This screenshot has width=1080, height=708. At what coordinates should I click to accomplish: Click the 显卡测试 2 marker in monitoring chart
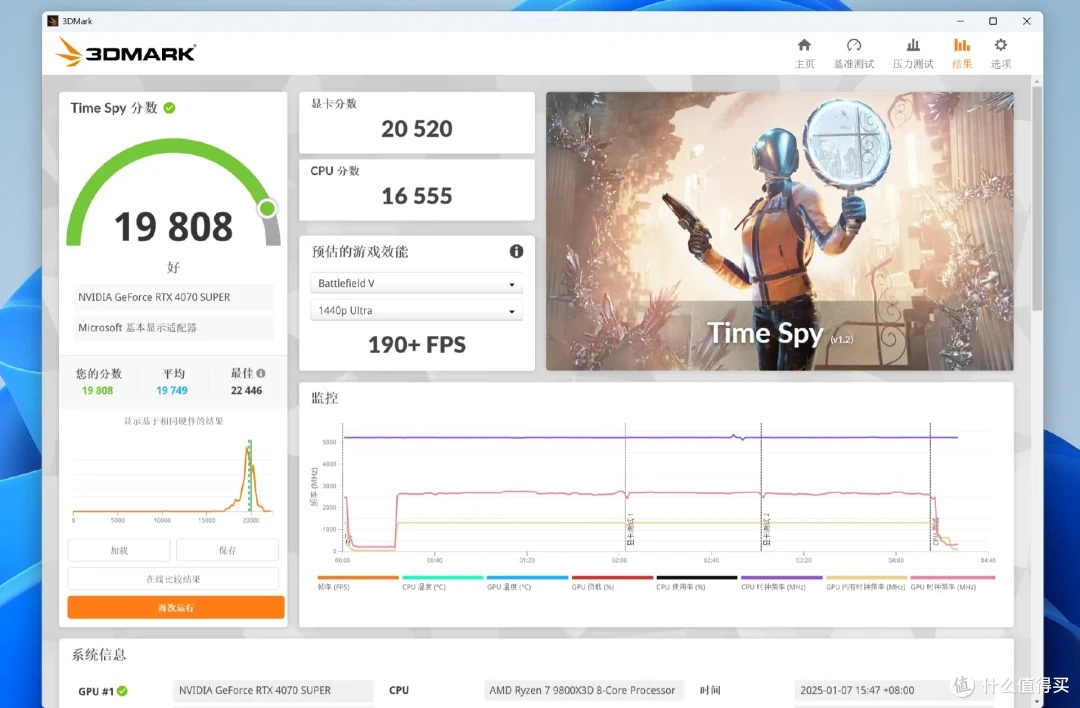pos(766,530)
